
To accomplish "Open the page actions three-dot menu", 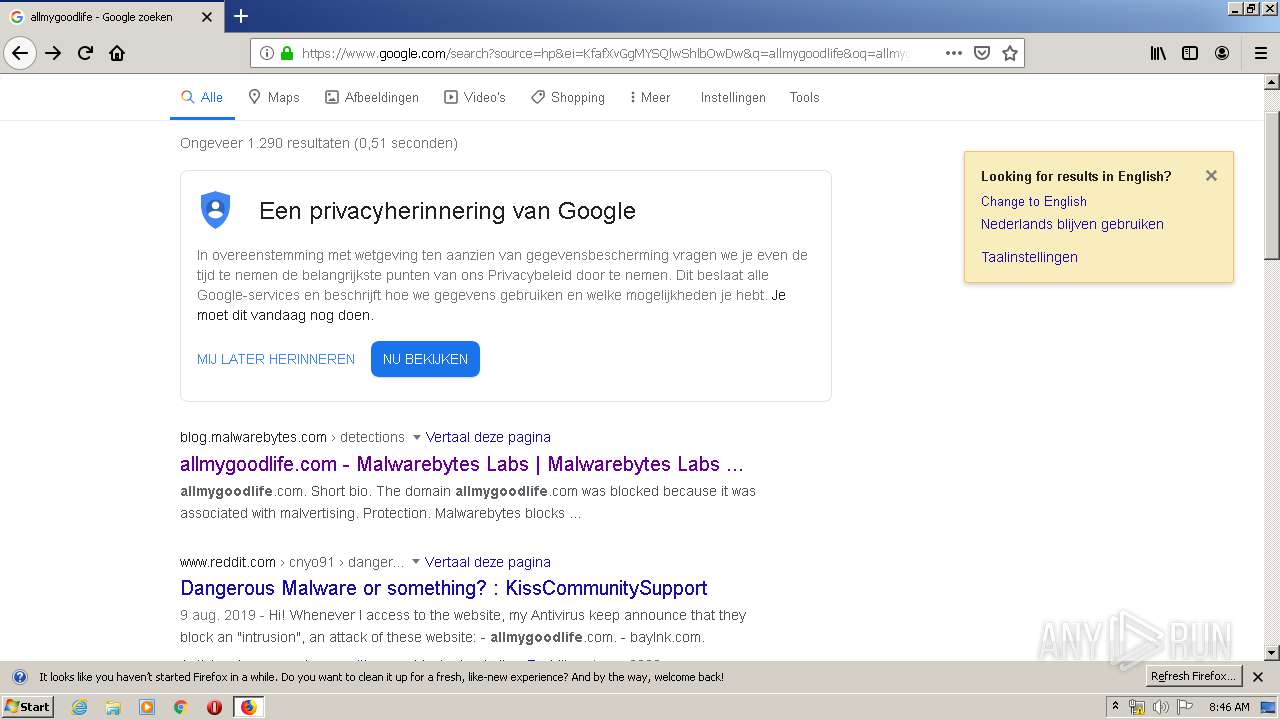I will coord(954,53).
